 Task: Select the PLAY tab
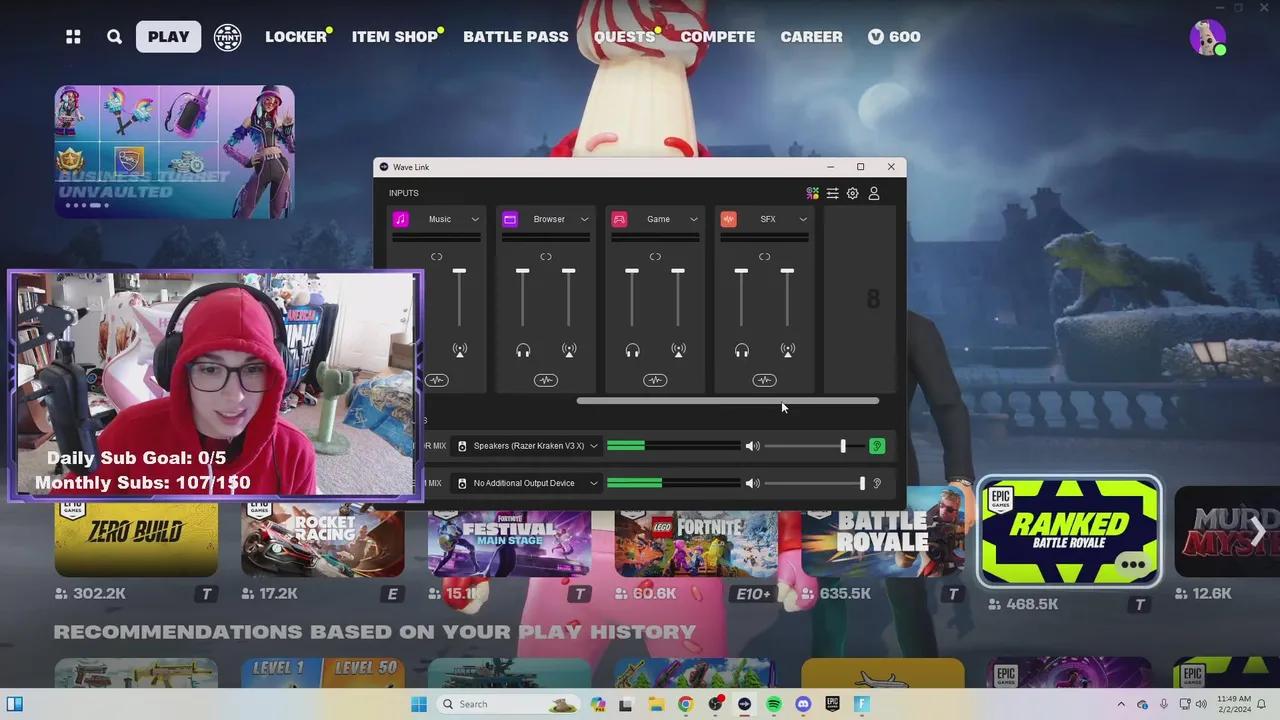169,37
